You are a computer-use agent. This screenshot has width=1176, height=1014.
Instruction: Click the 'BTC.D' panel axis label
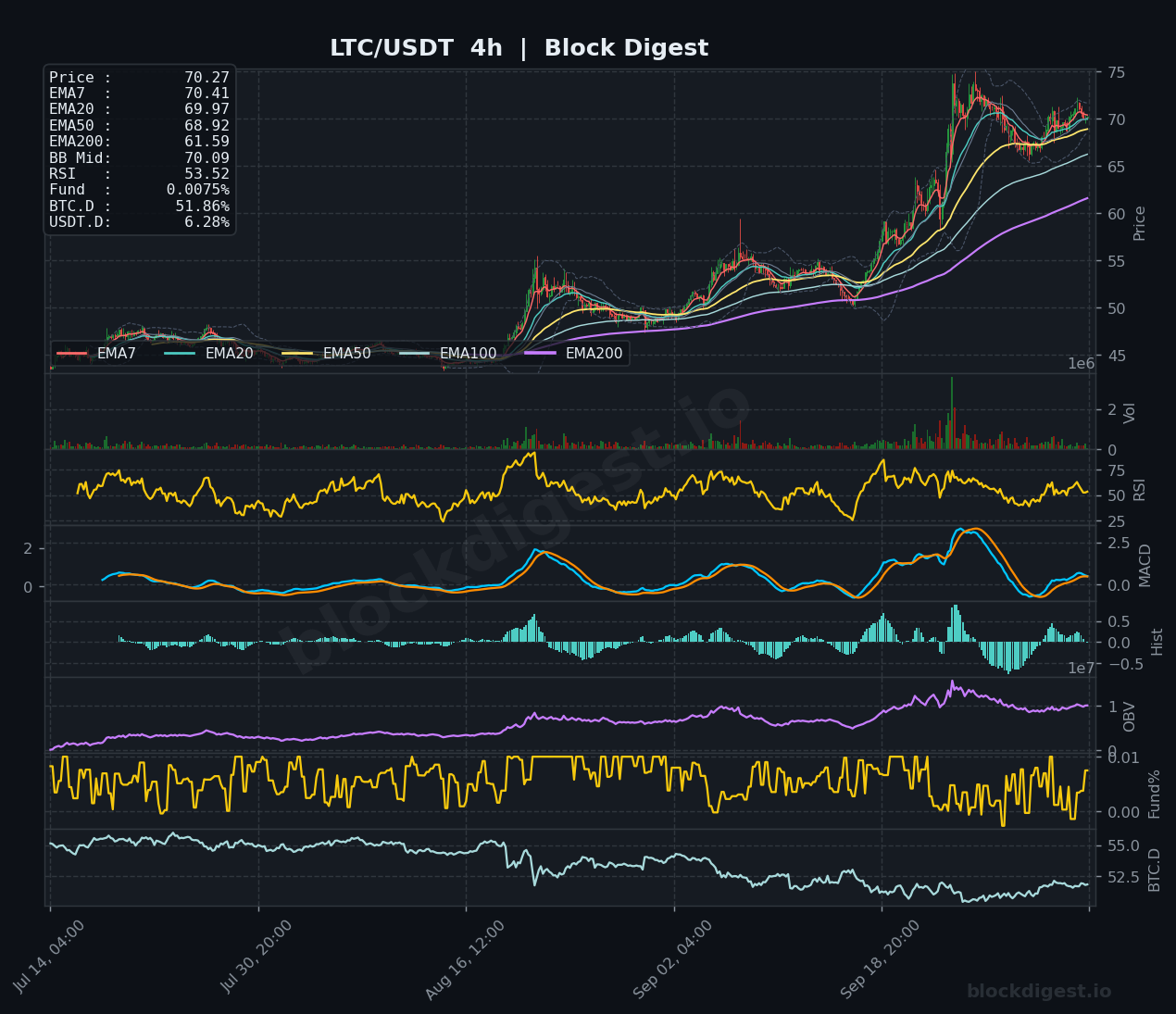(1155, 870)
